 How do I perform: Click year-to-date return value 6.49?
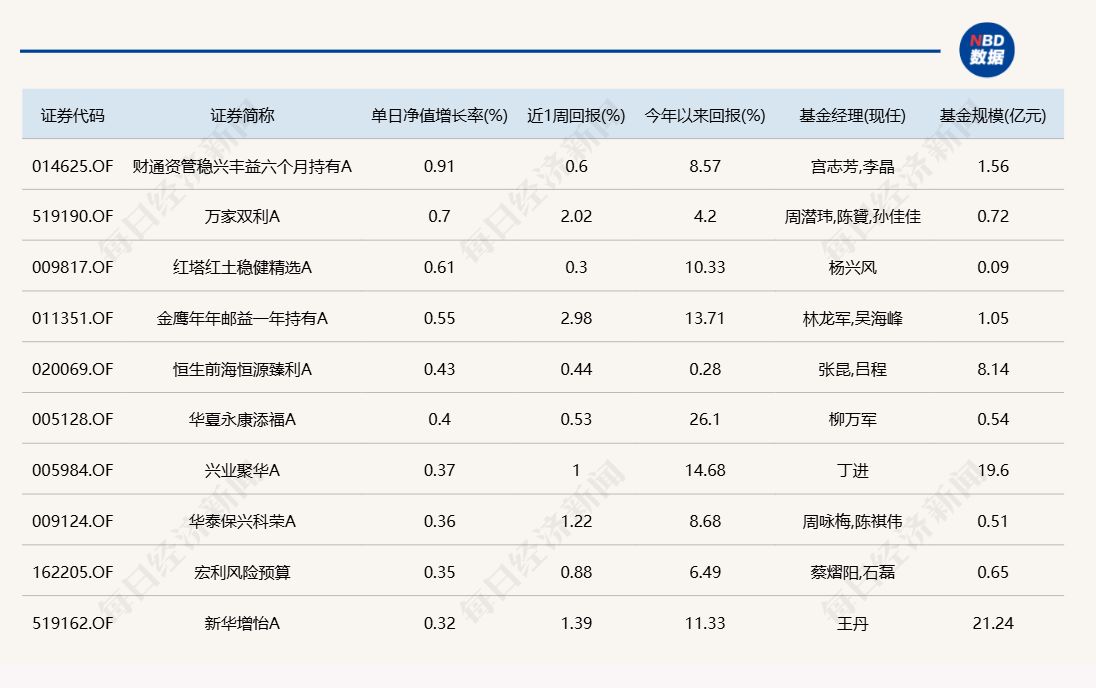pos(705,573)
